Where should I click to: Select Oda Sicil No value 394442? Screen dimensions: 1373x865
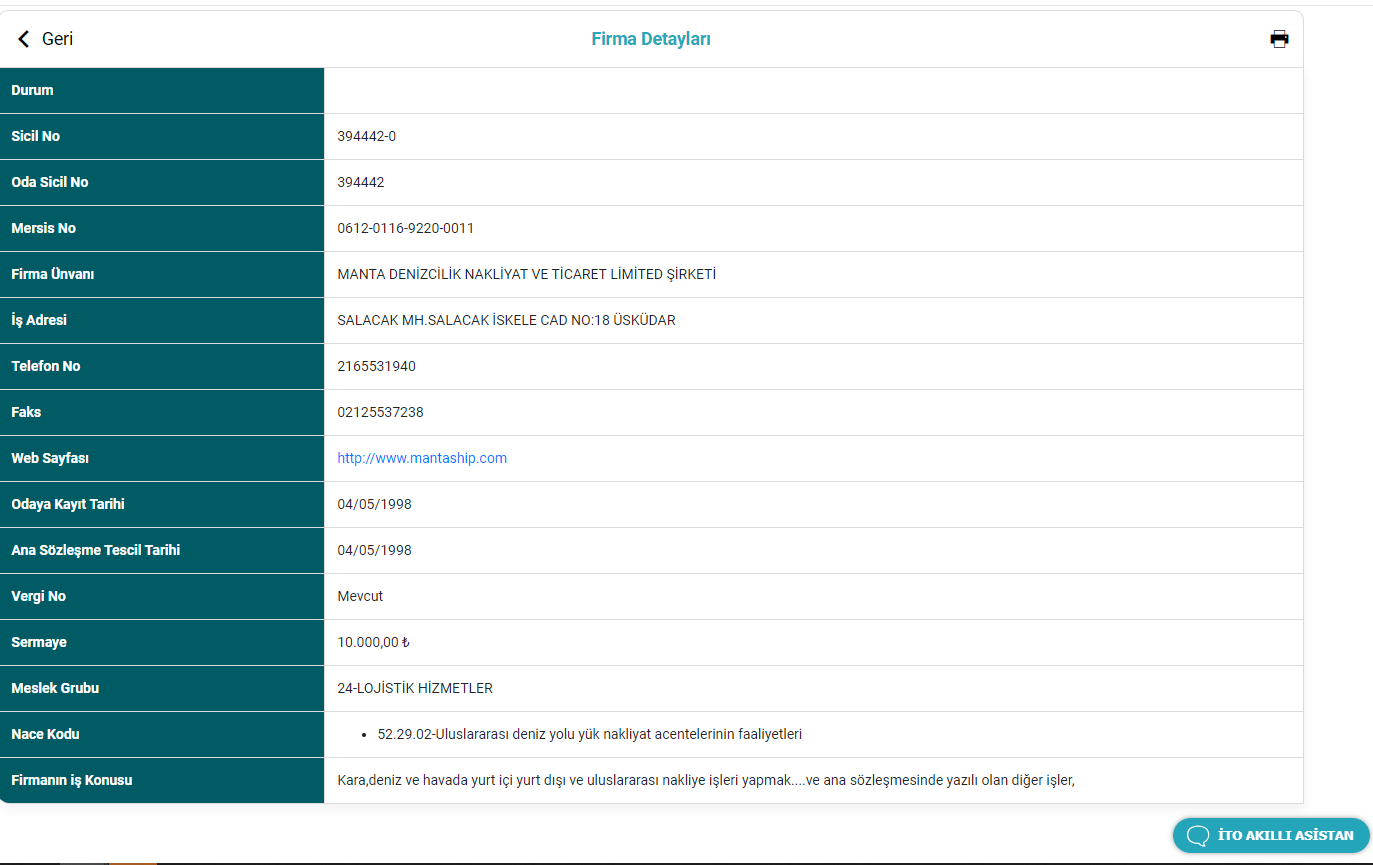point(361,182)
